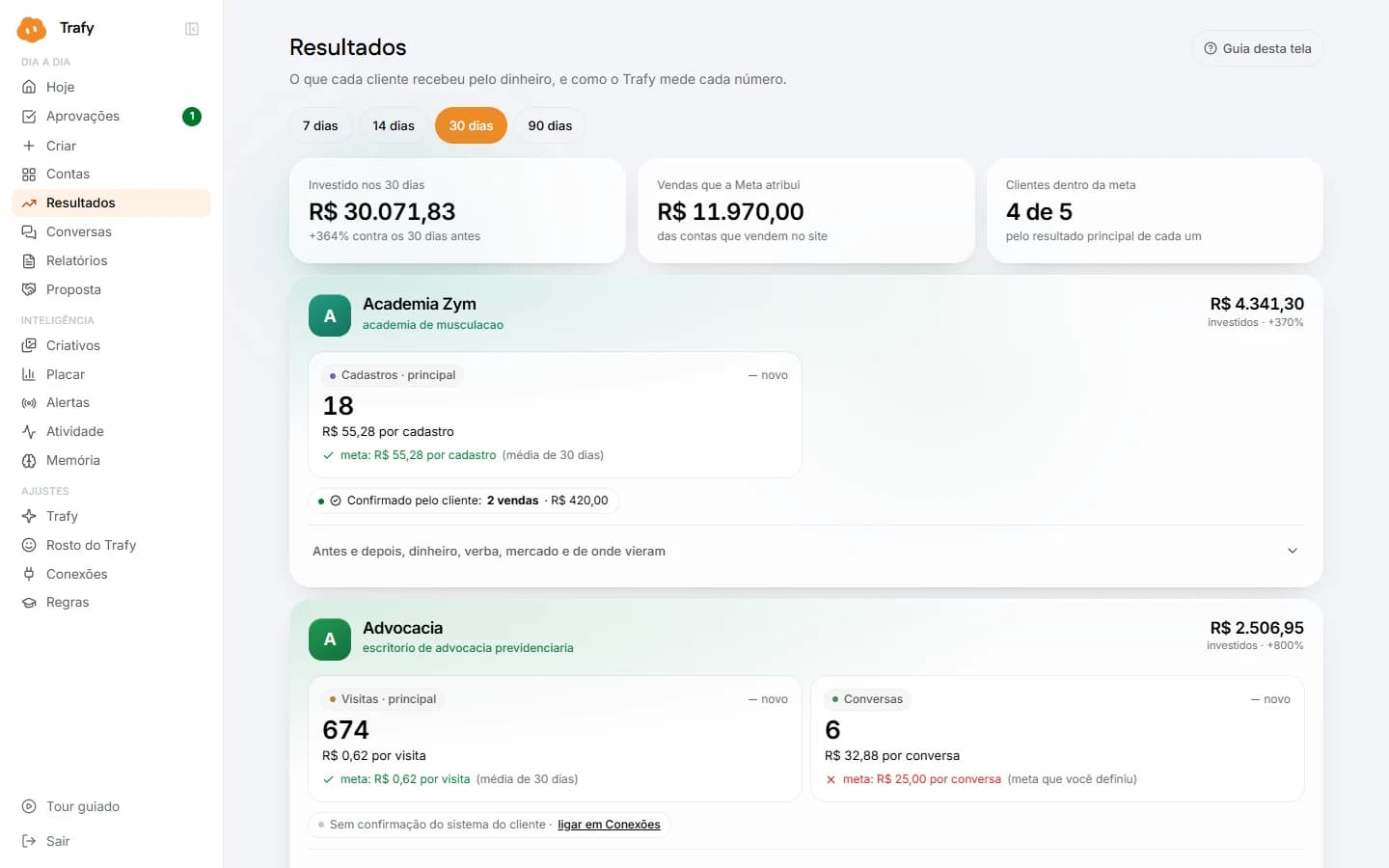Collapse the sidebar with the panel icon
This screenshot has width=1389, height=868.
tap(192, 29)
